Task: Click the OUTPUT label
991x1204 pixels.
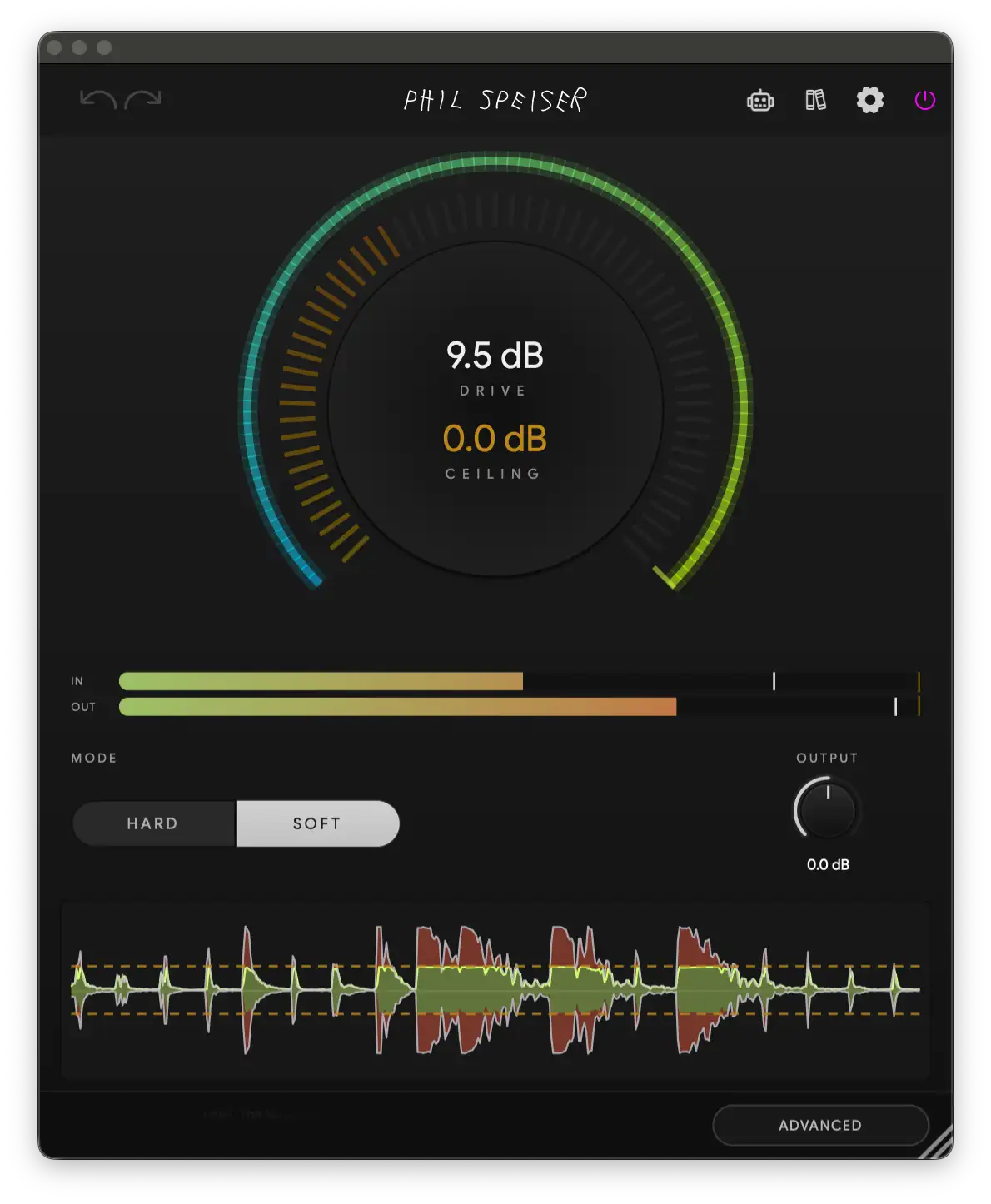Action: tap(827, 758)
